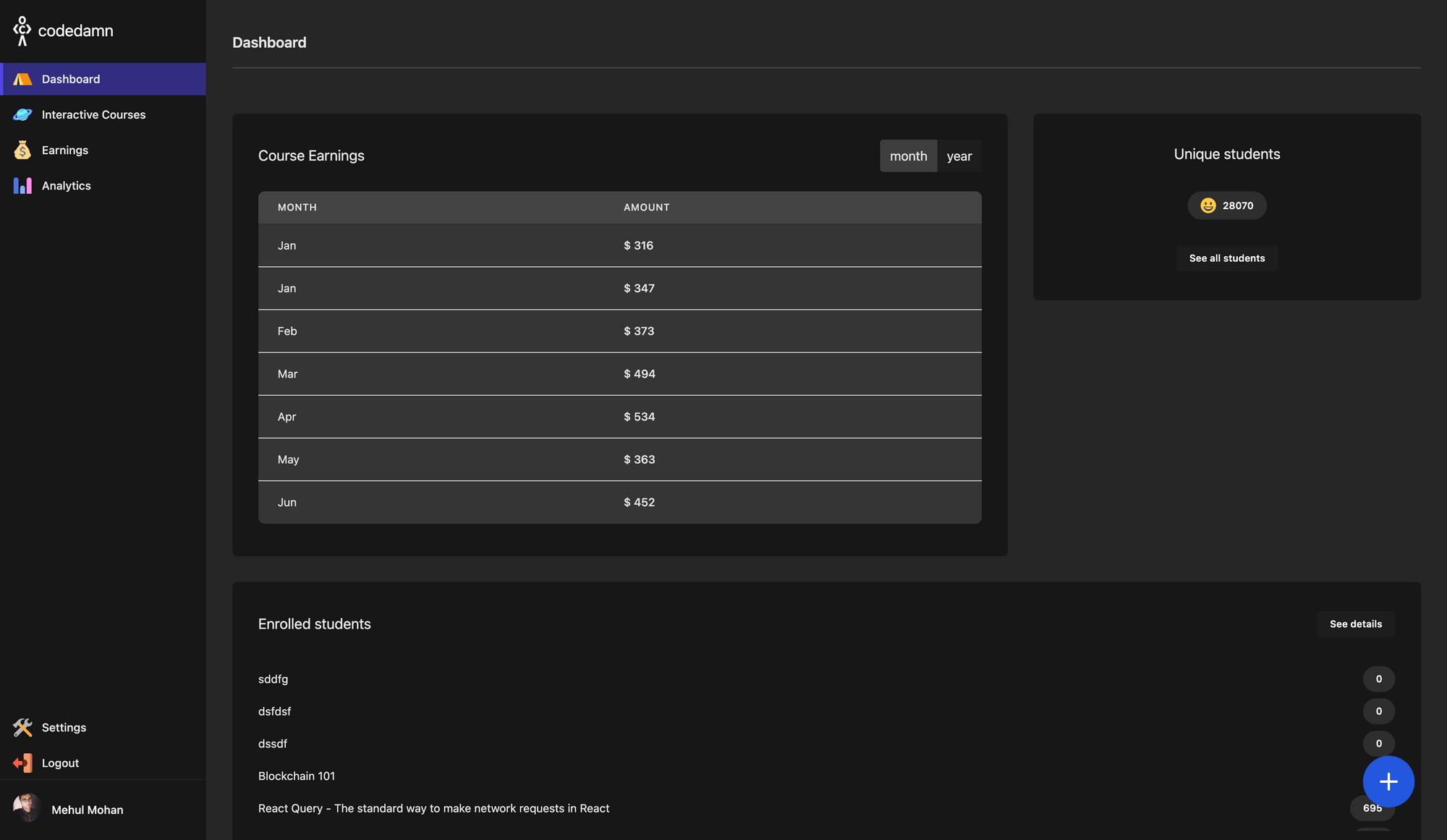The image size is (1447, 840).
Task: Click the See all students button
Action: click(1226, 258)
